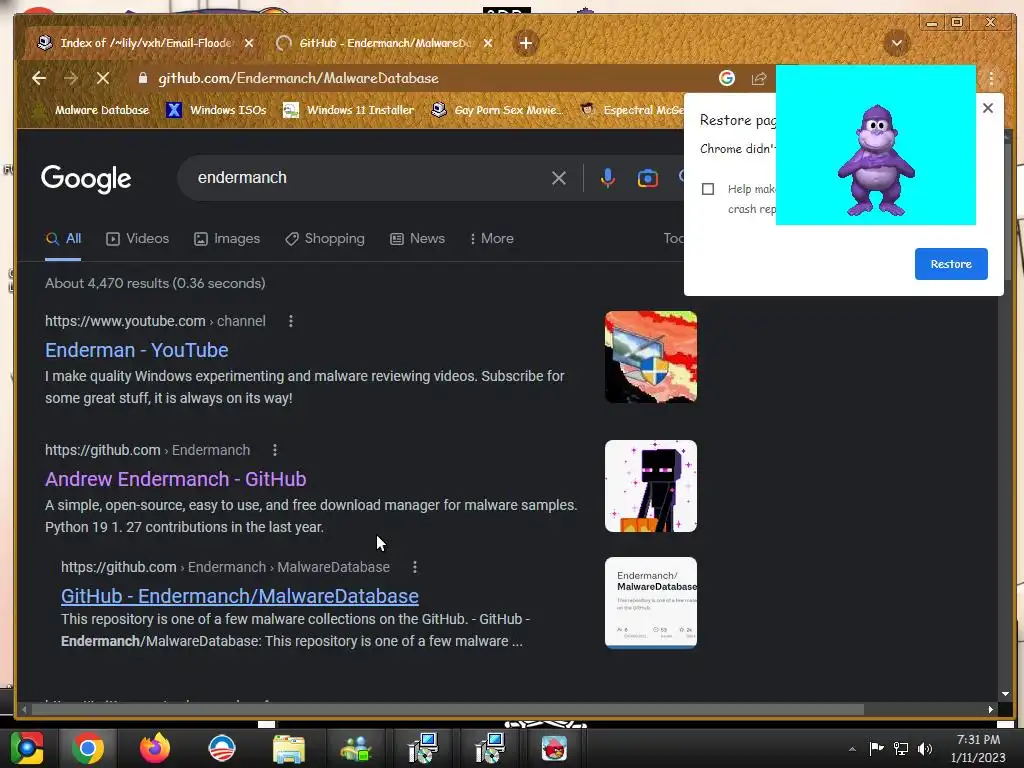Open the Espectral McGe bookmark
The height and width of the screenshot is (768, 1024).
click(x=632, y=110)
